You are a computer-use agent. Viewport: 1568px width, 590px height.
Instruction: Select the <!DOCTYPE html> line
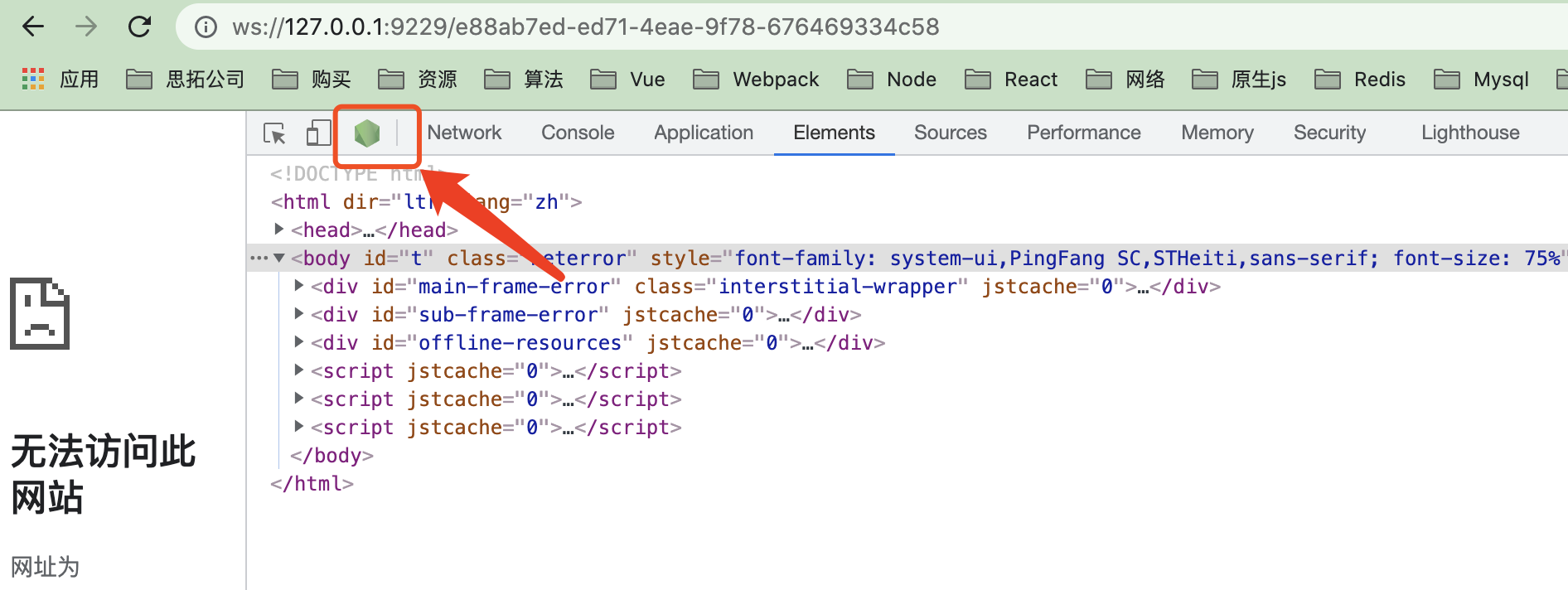coord(358,174)
